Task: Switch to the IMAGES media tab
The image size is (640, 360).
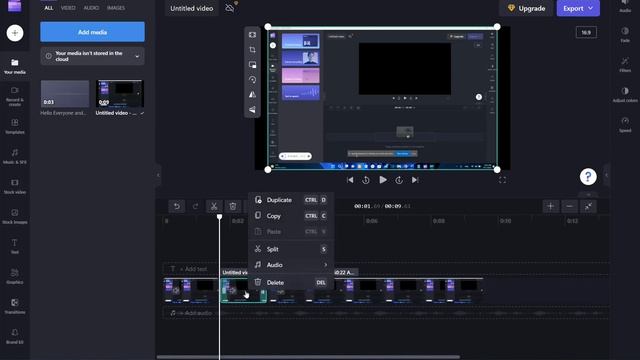Action: pos(116,8)
